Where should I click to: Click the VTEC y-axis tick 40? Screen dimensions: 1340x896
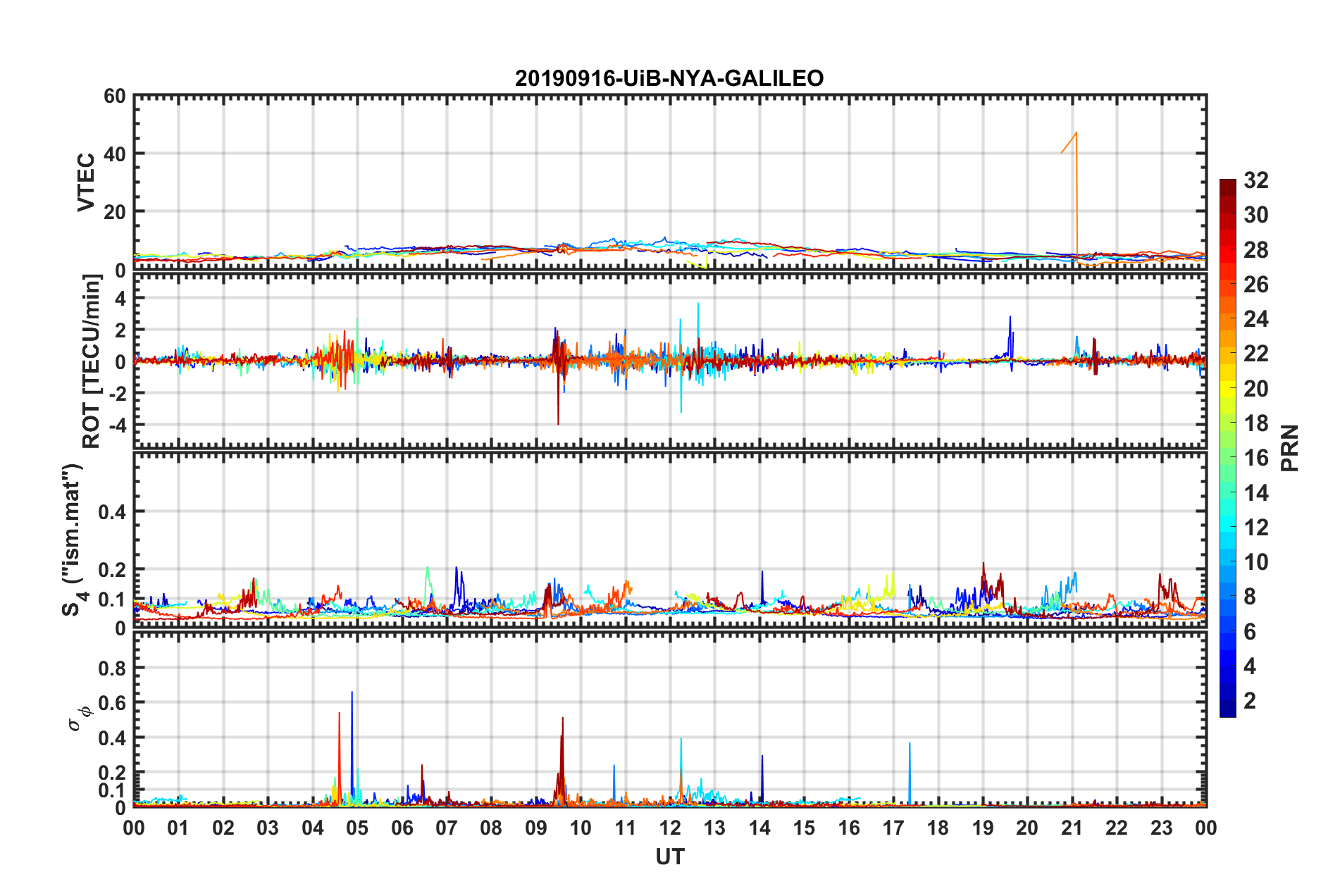(115, 154)
